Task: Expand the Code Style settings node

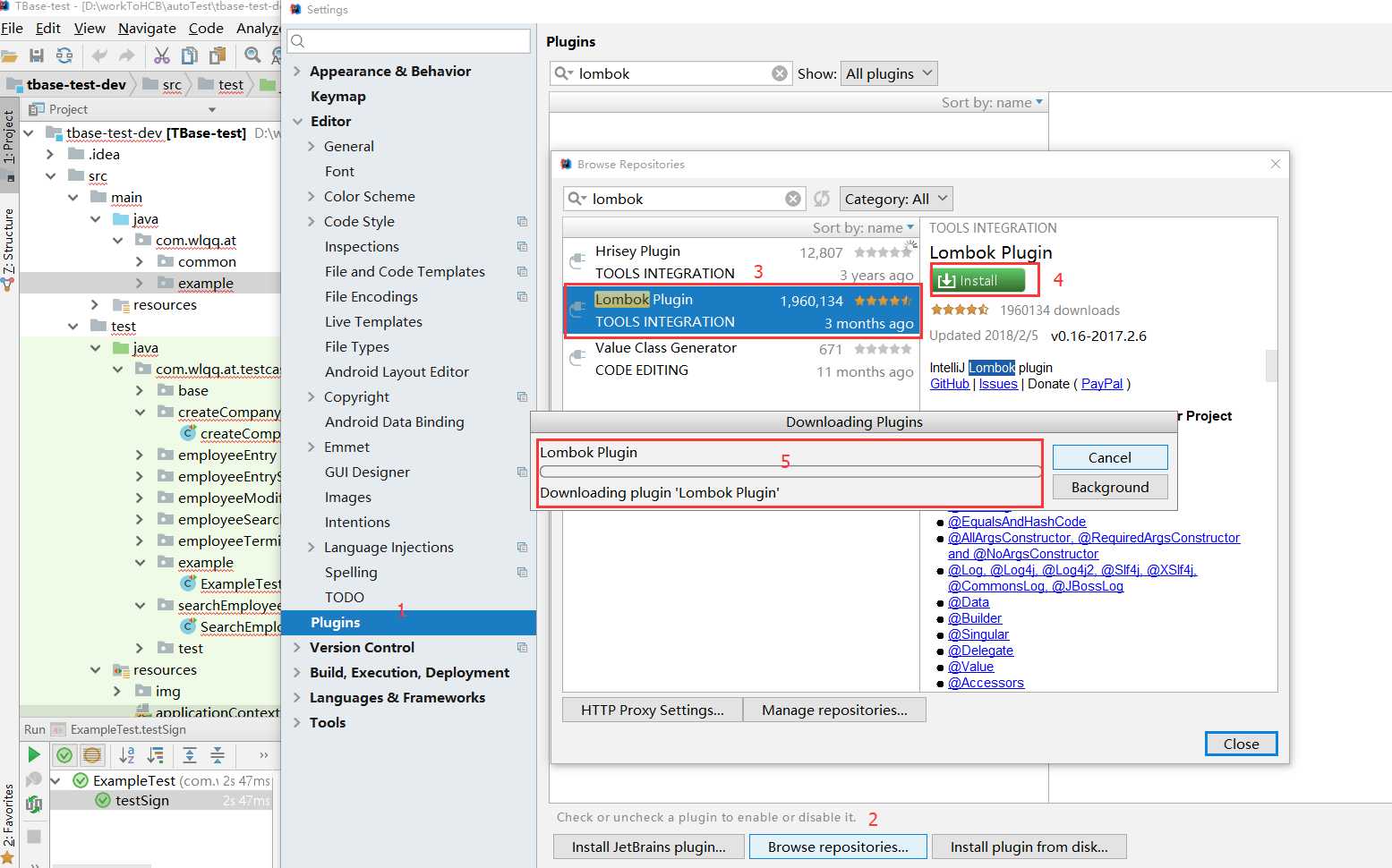Action: [x=312, y=221]
